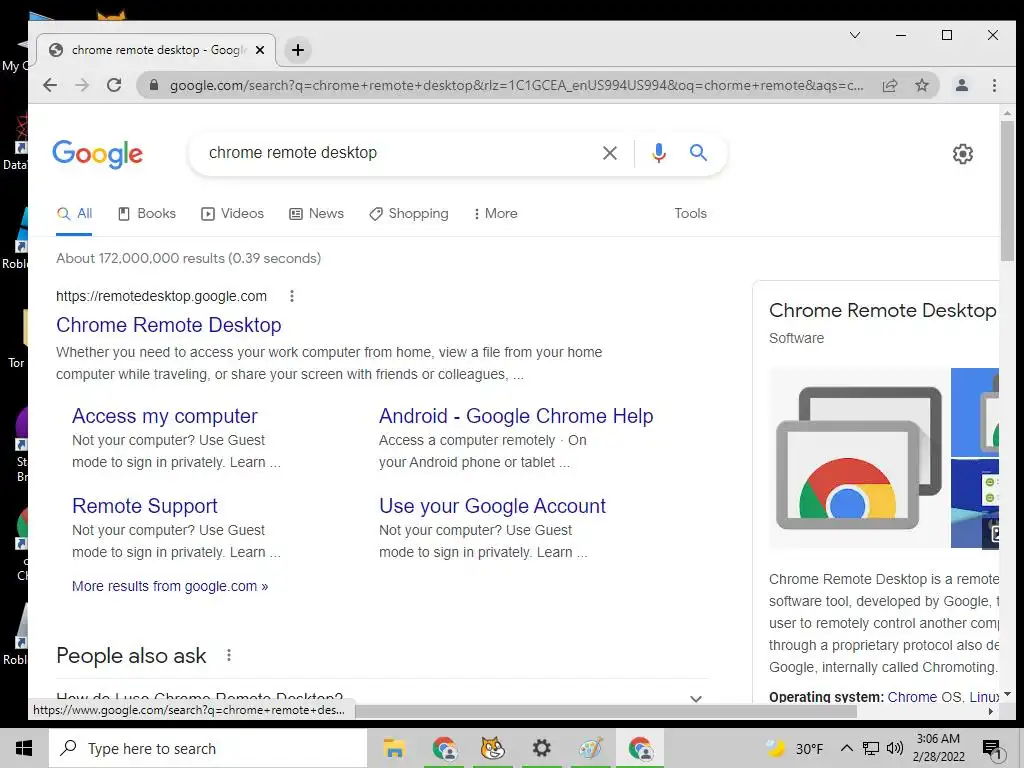Click the https://remotedesktop.google.com URL text
This screenshot has width=1024, height=768.
[x=161, y=296]
